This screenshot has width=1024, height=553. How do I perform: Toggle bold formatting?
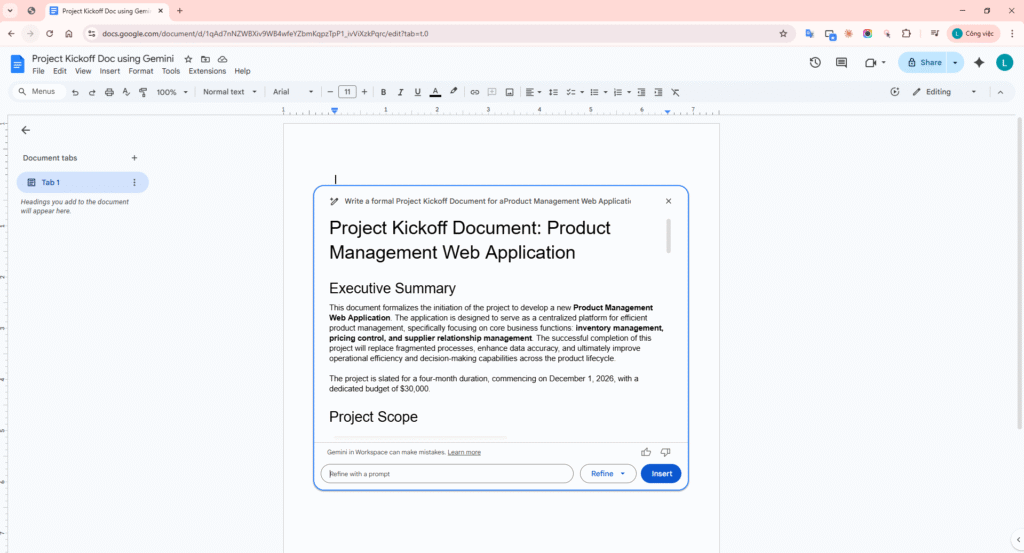(383, 92)
